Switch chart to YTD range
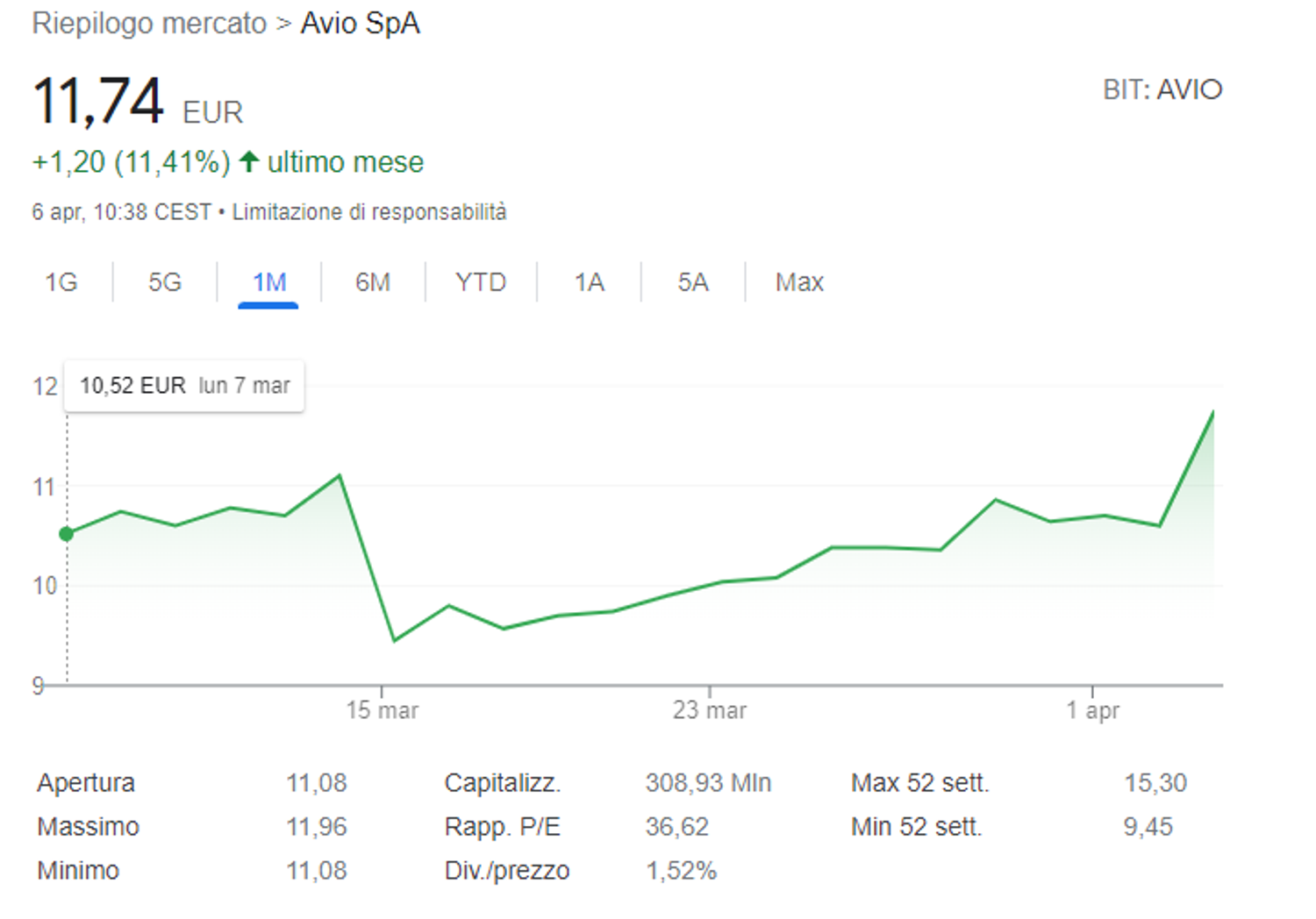The image size is (1316, 919). (x=481, y=282)
